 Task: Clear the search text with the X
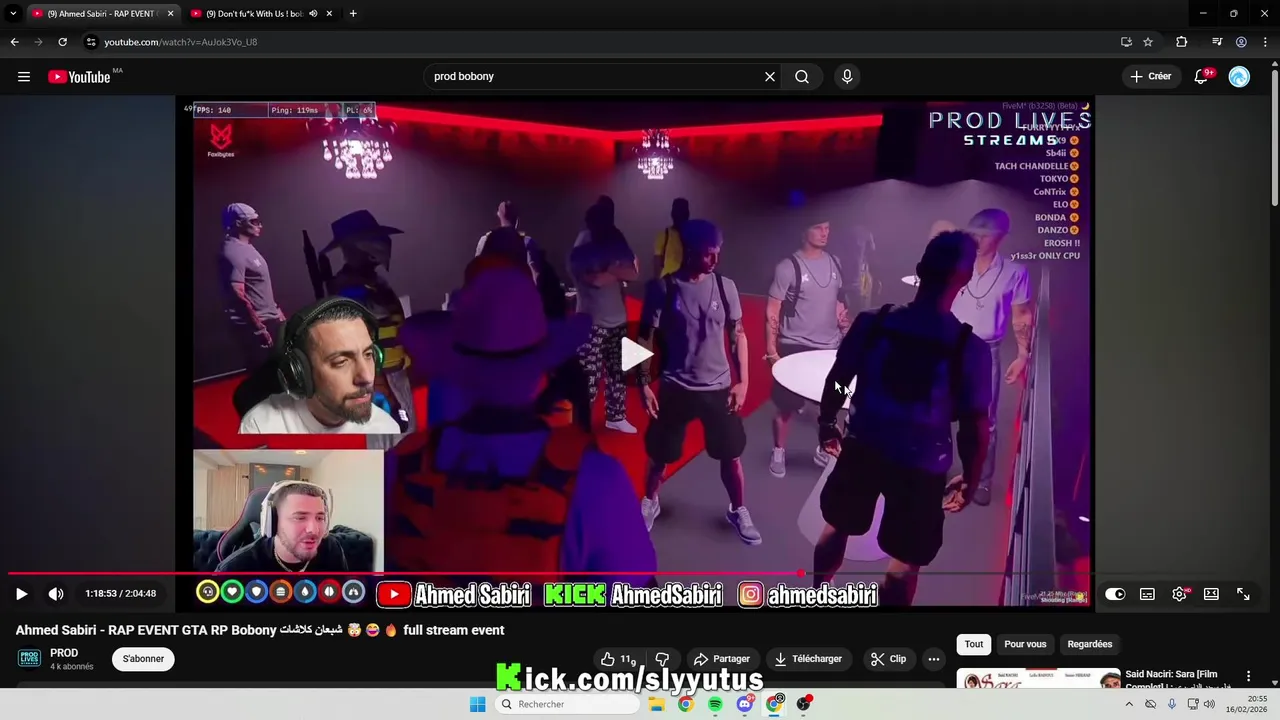coord(770,77)
